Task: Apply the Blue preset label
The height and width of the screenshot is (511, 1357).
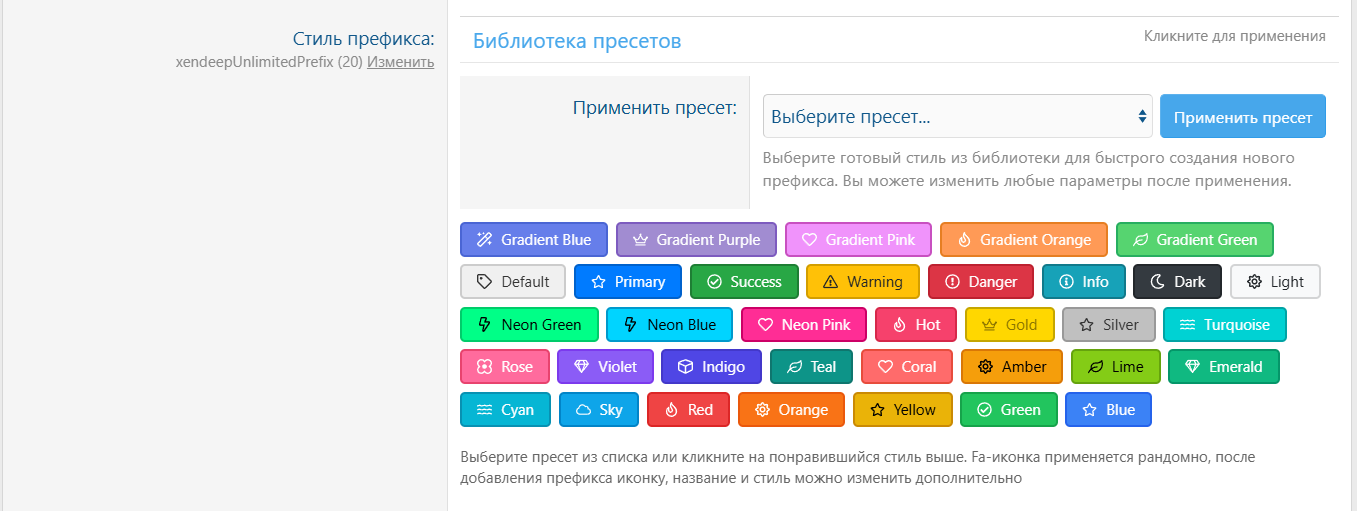Action: [1108, 410]
